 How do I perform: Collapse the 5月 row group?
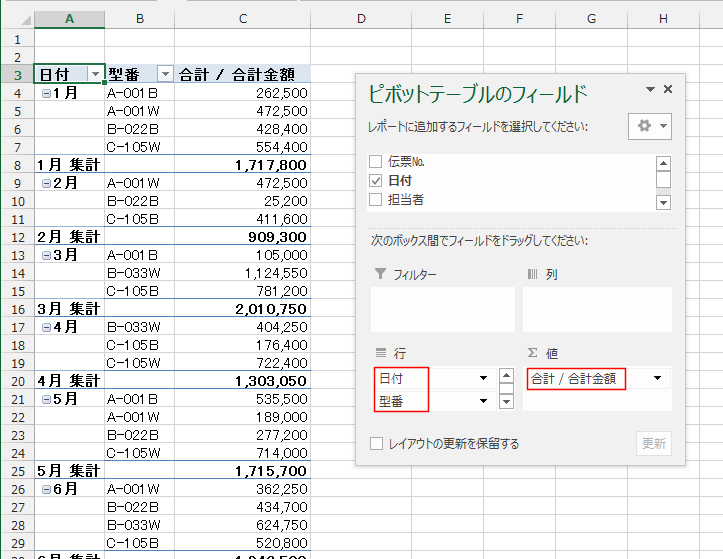(x=47, y=399)
